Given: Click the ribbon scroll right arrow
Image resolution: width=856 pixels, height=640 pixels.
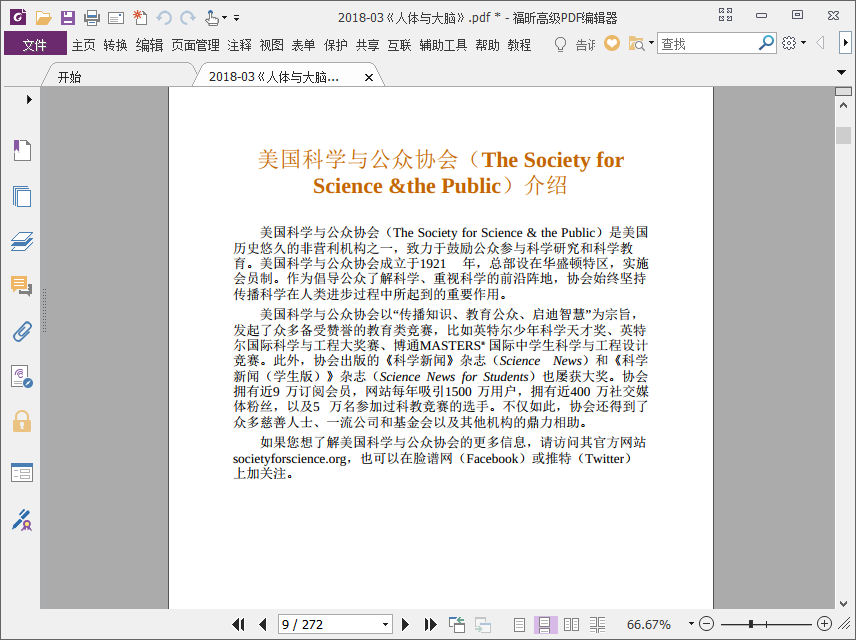Looking at the screenshot, I should tap(845, 43).
